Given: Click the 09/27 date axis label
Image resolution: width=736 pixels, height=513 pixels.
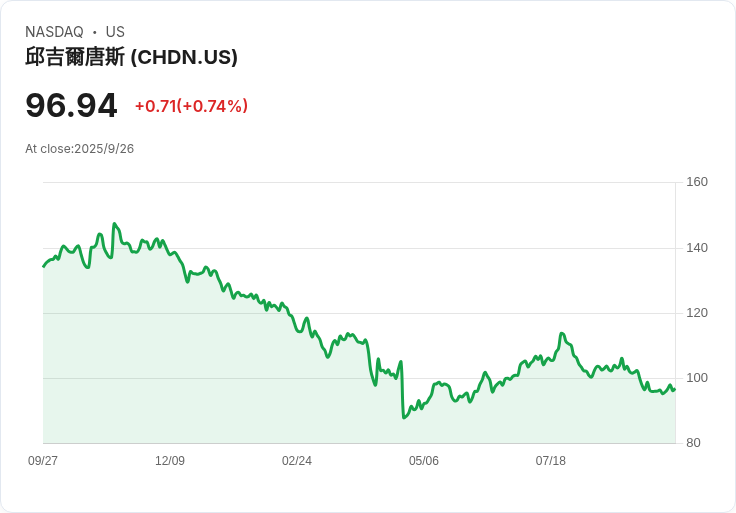Looking at the screenshot, I should (43, 460).
